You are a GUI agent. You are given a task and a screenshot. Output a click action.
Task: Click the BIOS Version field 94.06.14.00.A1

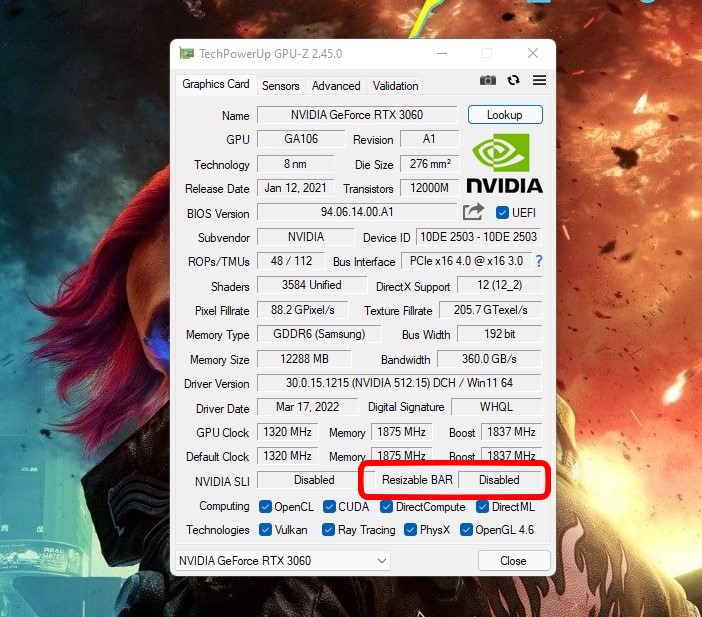(x=357, y=212)
